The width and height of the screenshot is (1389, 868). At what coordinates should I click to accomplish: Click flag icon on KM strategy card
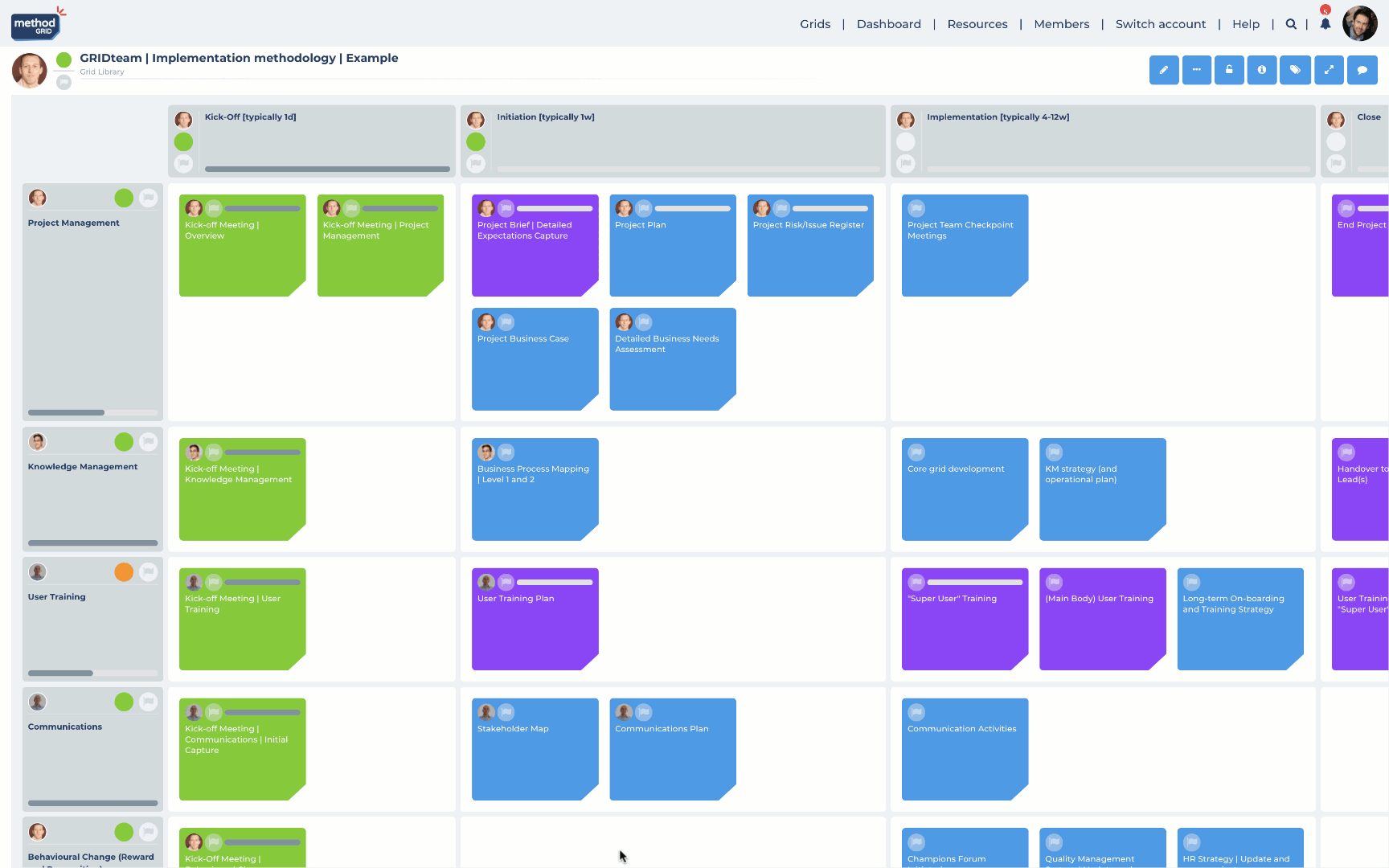1054,452
